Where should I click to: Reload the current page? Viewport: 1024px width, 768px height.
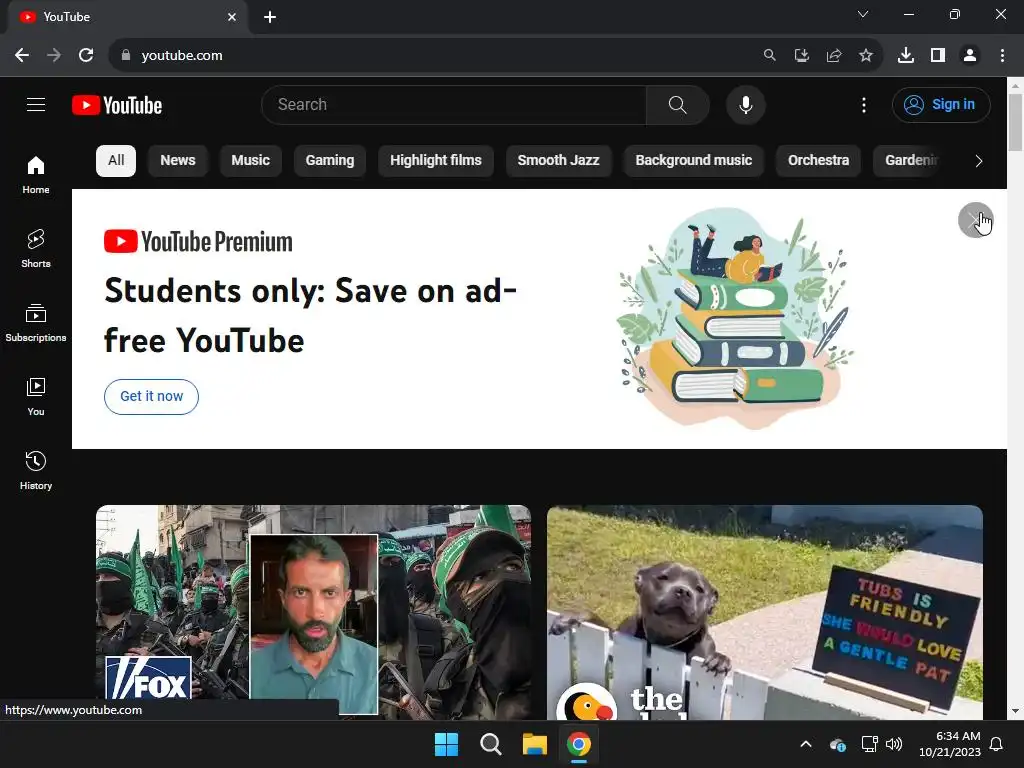pos(86,55)
